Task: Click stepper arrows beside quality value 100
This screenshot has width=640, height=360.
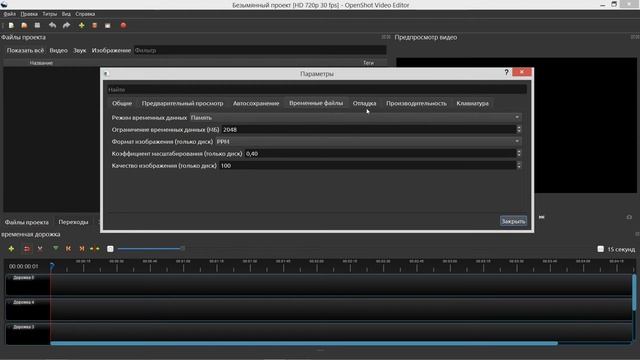Action: coord(519,166)
